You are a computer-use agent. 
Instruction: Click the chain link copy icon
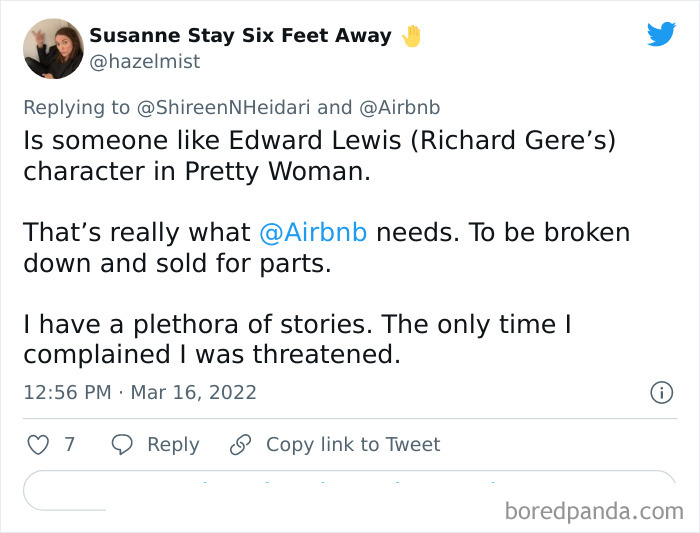239,444
